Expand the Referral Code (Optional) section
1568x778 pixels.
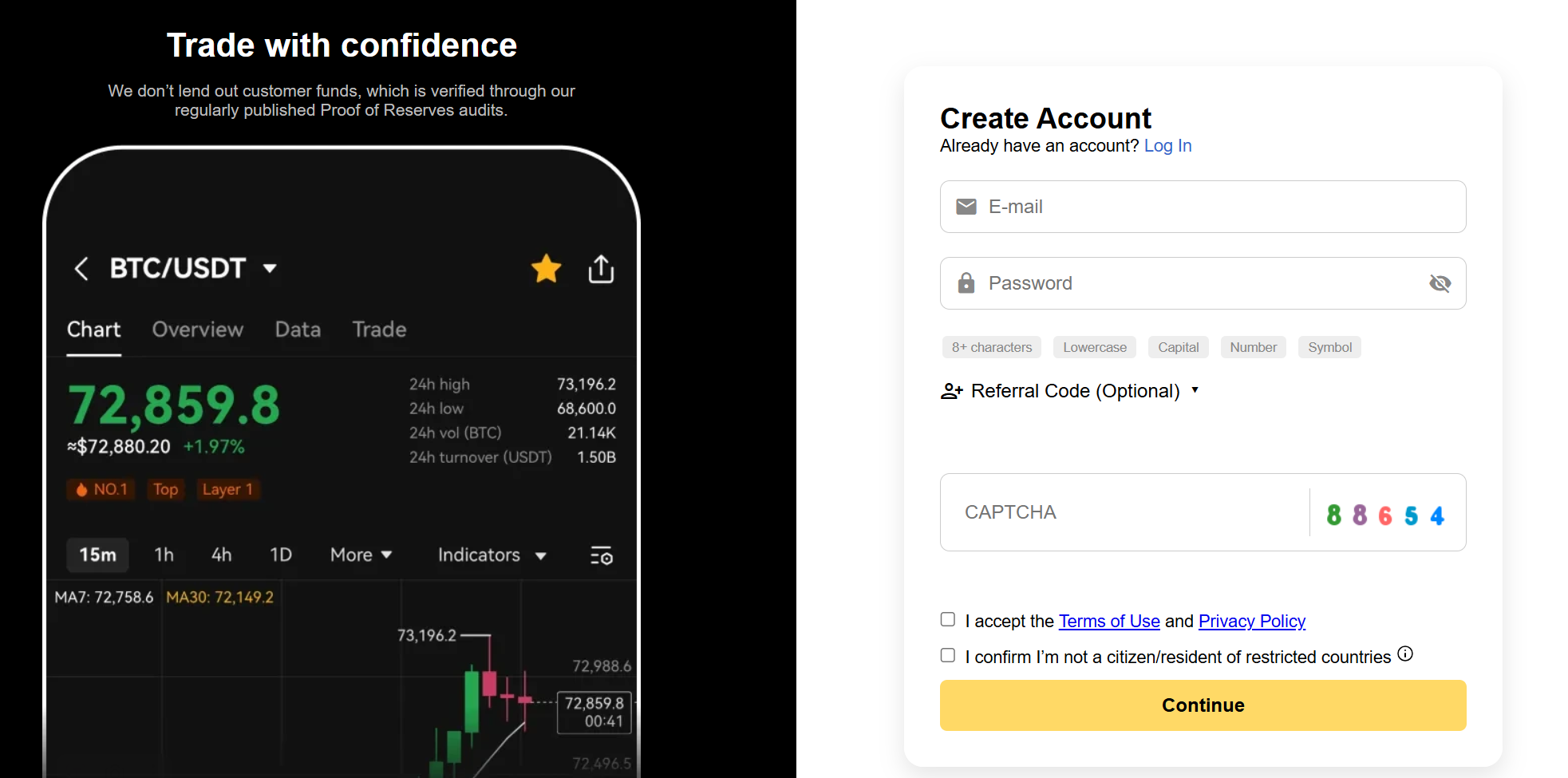tap(1070, 391)
